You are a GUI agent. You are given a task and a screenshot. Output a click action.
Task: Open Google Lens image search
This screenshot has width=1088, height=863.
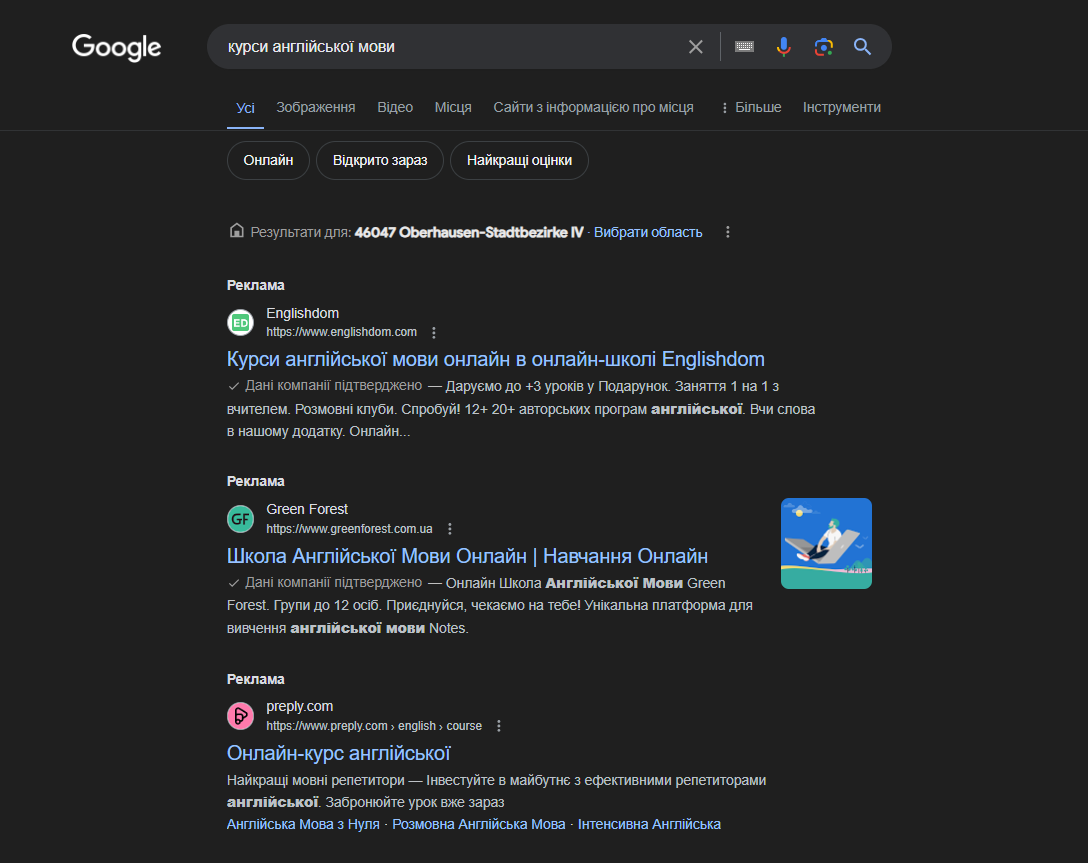point(824,46)
